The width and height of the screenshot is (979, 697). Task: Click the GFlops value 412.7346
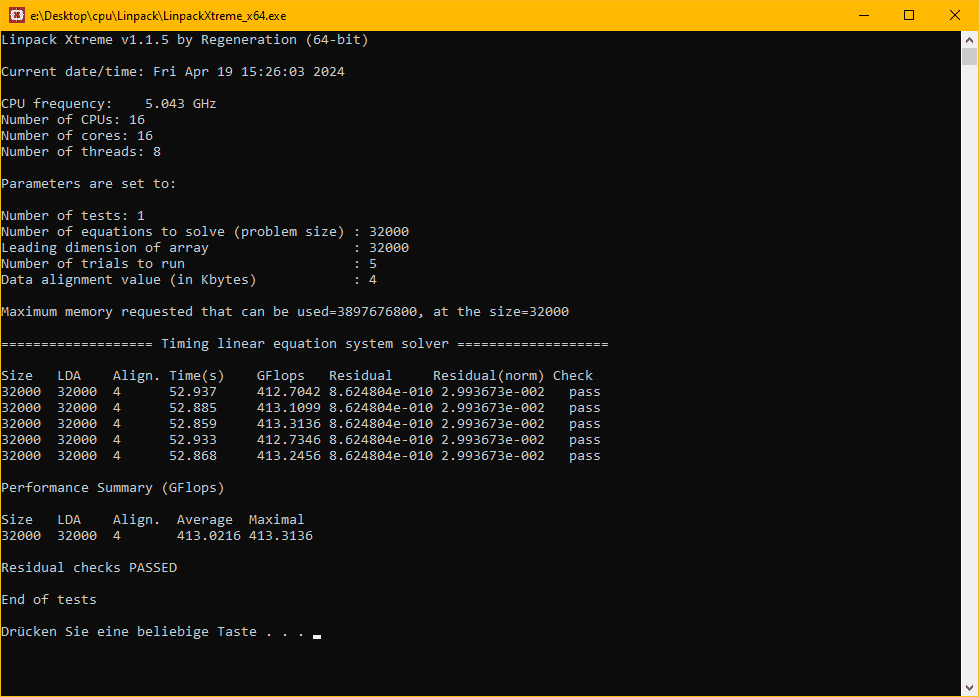point(288,440)
